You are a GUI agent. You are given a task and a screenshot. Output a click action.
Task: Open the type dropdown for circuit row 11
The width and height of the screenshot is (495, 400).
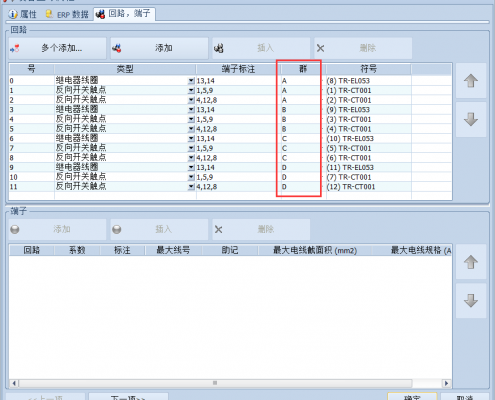pyautogui.click(x=191, y=187)
